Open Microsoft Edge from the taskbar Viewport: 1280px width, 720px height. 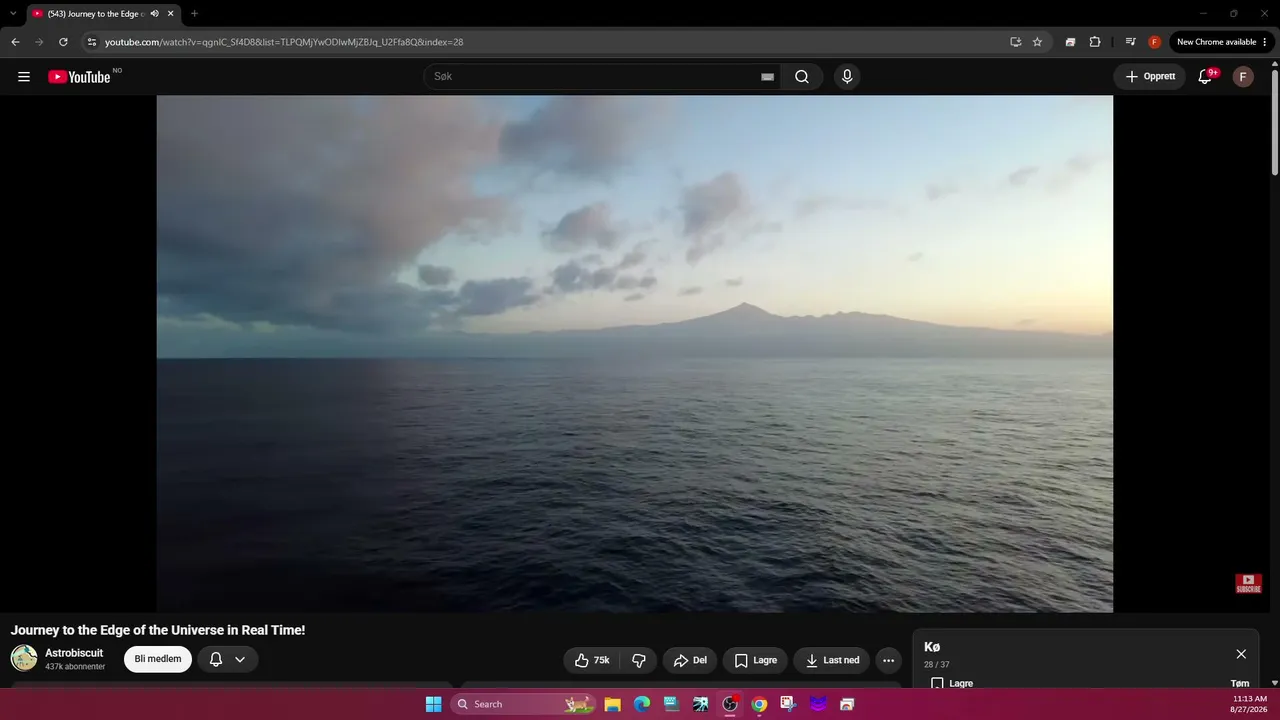642,704
